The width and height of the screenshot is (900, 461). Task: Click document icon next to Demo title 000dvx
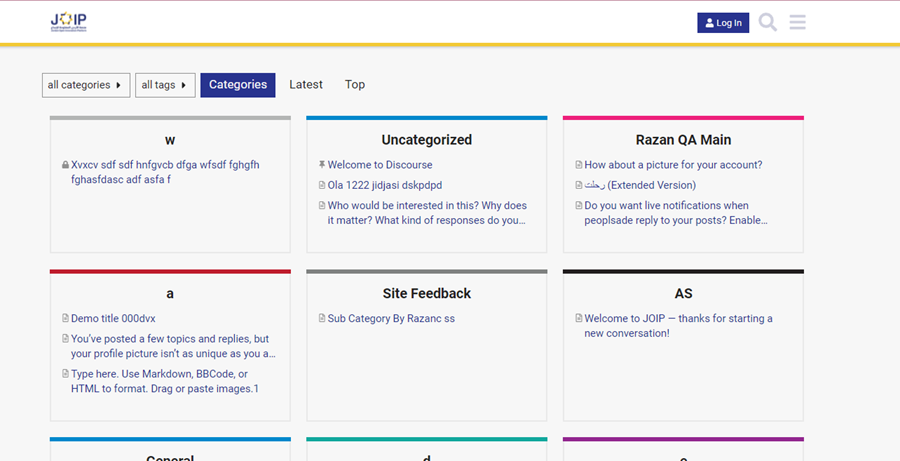point(65,319)
